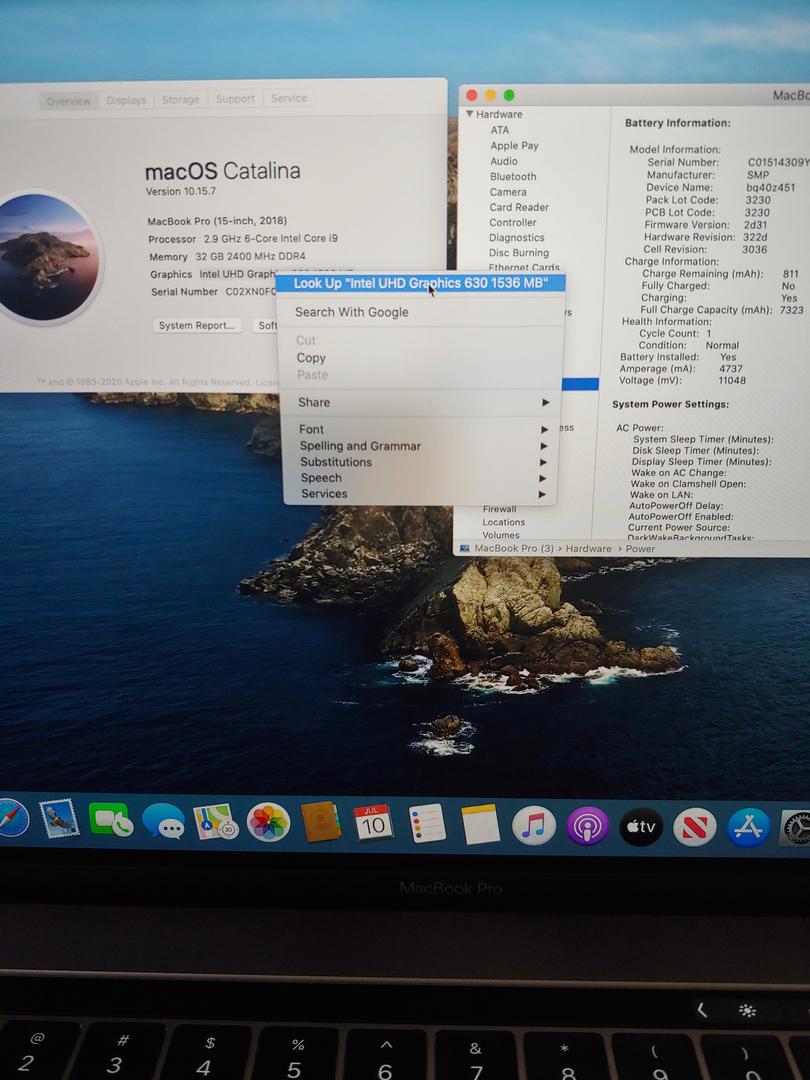This screenshot has height=1080, width=810.
Task: Select Ethernet Cards in the sidebar
Action: coord(524,267)
